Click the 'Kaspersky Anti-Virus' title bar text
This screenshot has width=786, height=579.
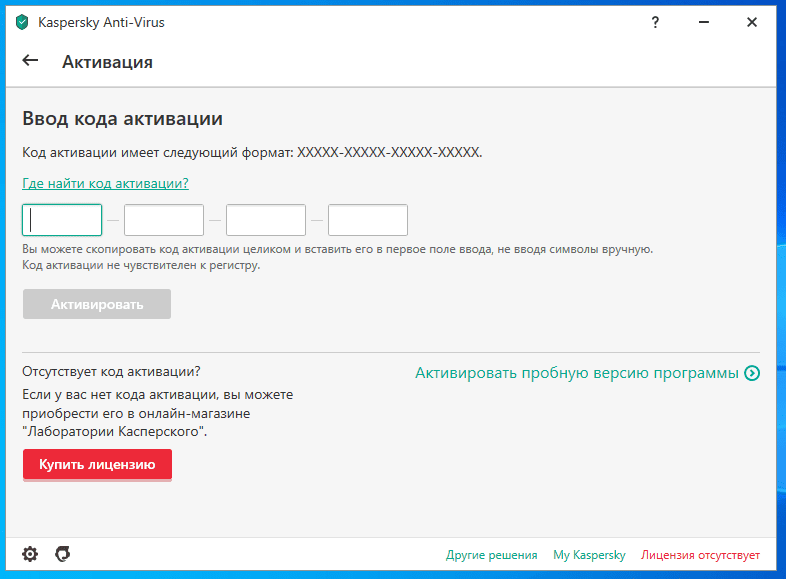pyautogui.click(x=101, y=22)
